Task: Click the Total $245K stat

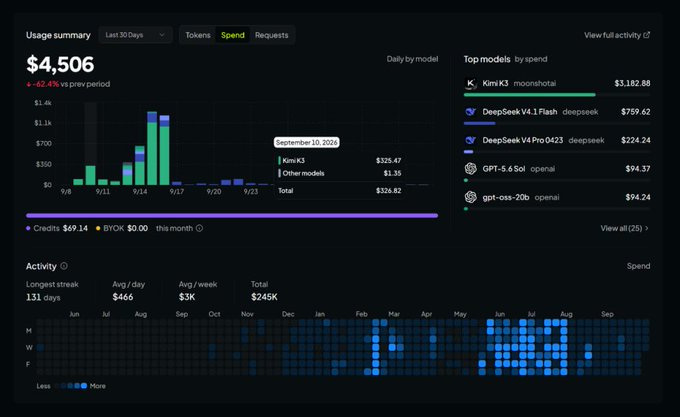Action: [264, 291]
